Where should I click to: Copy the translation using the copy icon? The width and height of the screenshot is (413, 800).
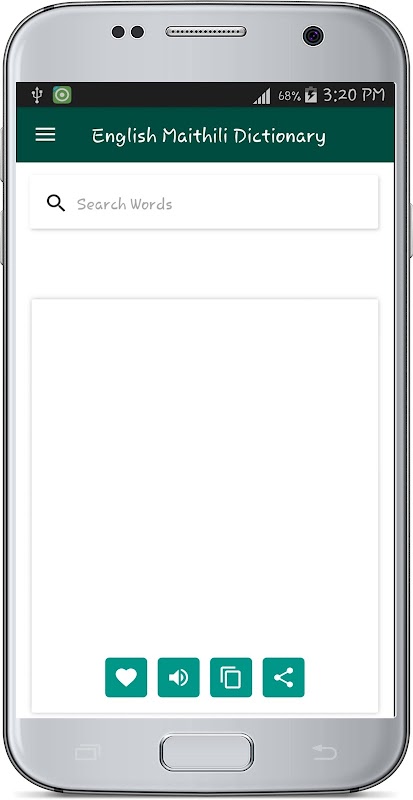231,677
